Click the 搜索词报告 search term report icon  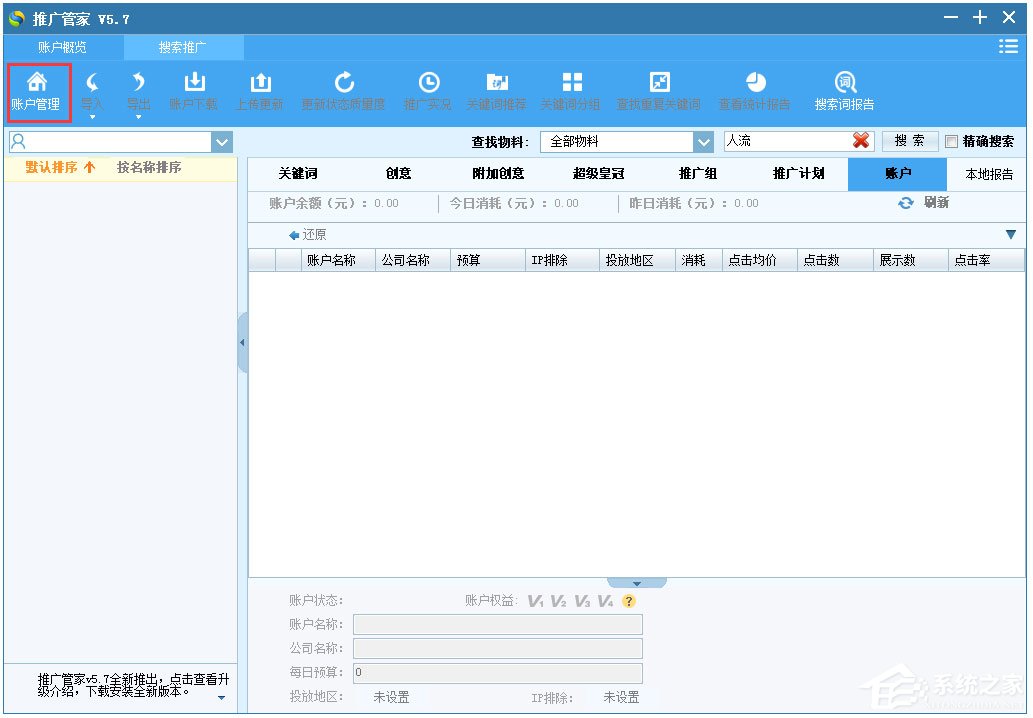coord(843,91)
